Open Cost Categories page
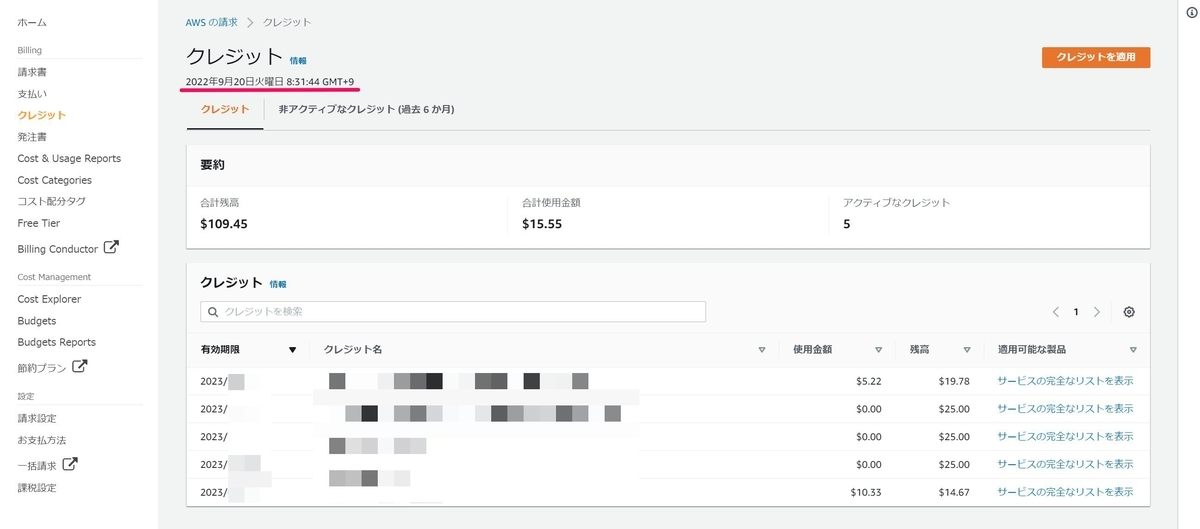Image resolution: width=1200 pixels, height=529 pixels. pos(54,180)
